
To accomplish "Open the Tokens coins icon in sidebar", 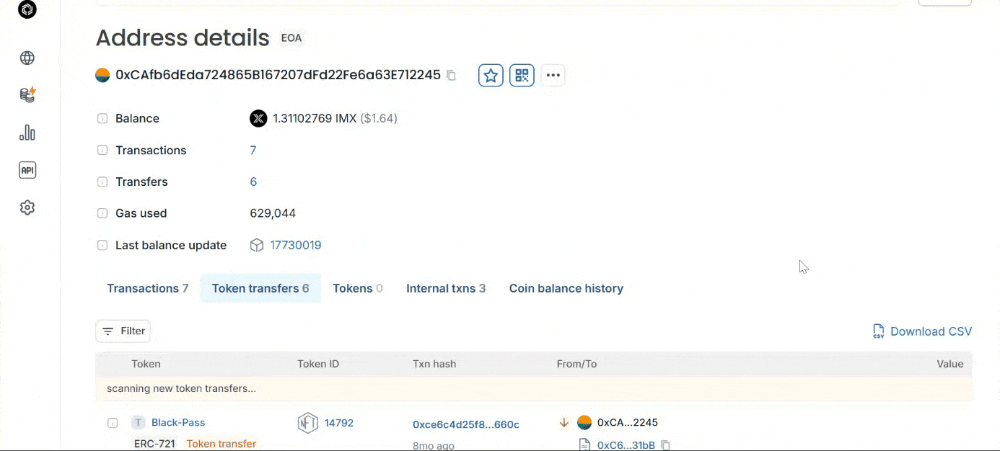I will (x=27, y=95).
